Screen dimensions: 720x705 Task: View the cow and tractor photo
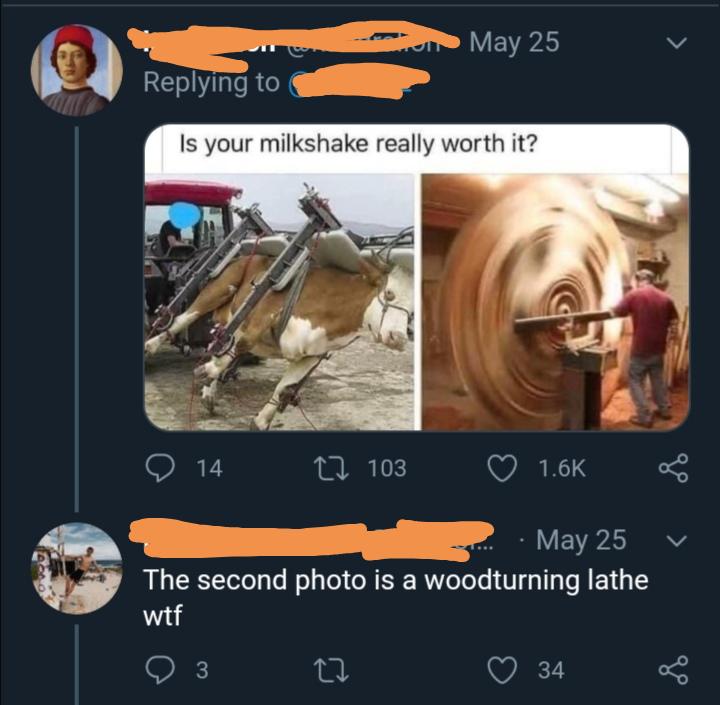pyautogui.click(x=279, y=302)
